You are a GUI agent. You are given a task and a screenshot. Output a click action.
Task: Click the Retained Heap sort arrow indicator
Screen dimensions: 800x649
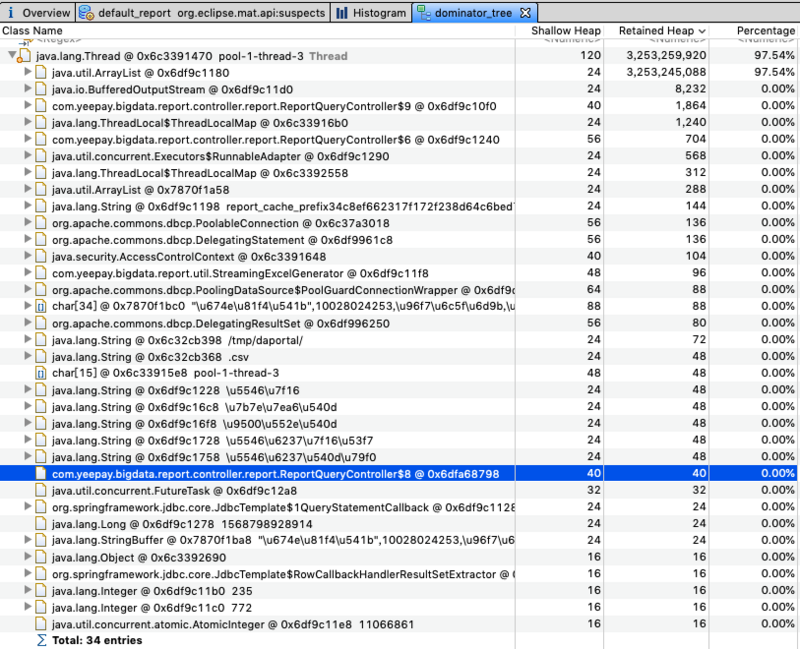702,31
